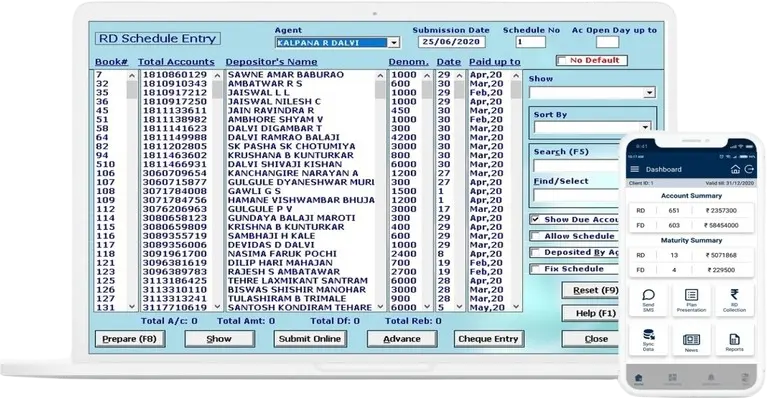Open Send SMS tile on phone
Screen dimensions: 768x398
[x=648, y=300]
